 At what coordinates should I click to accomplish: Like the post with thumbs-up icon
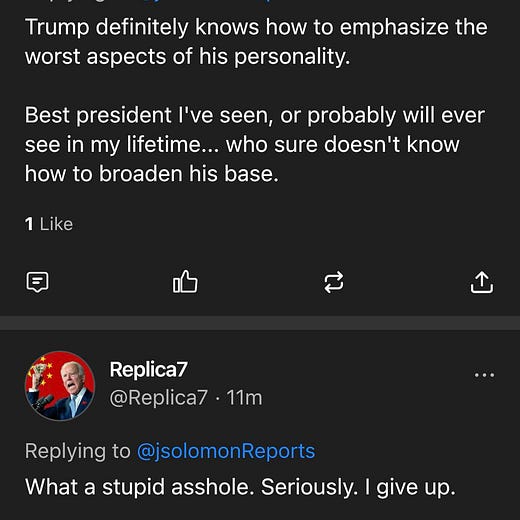[185, 282]
